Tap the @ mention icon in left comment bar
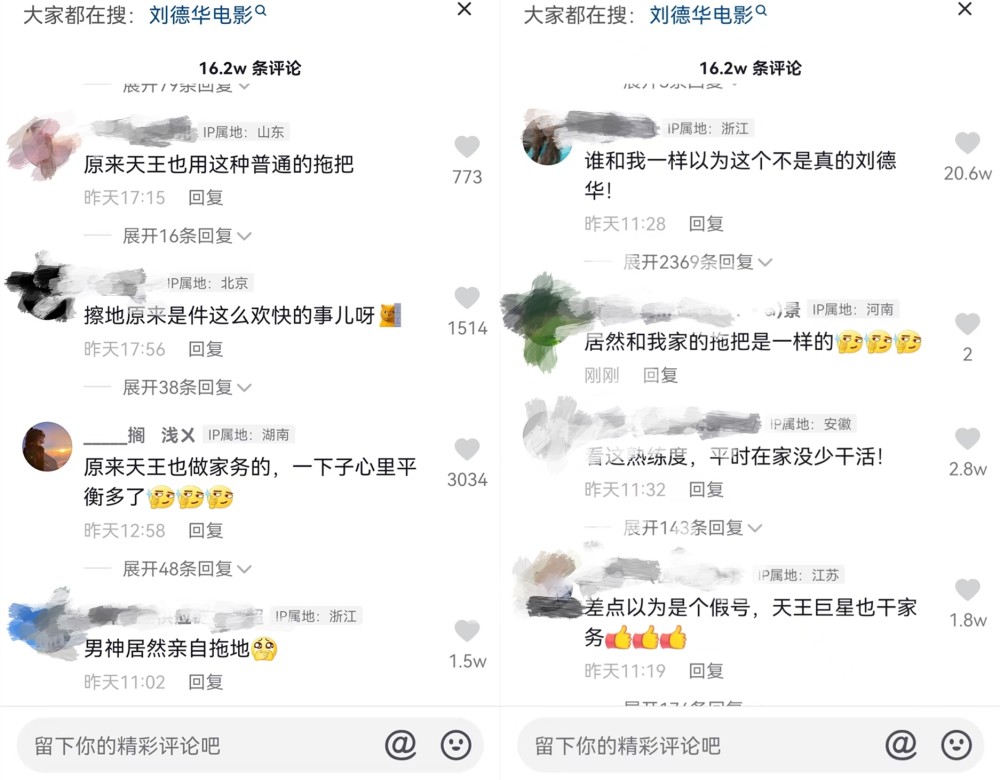This screenshot has height=780, width=1000. pos(401,744)
